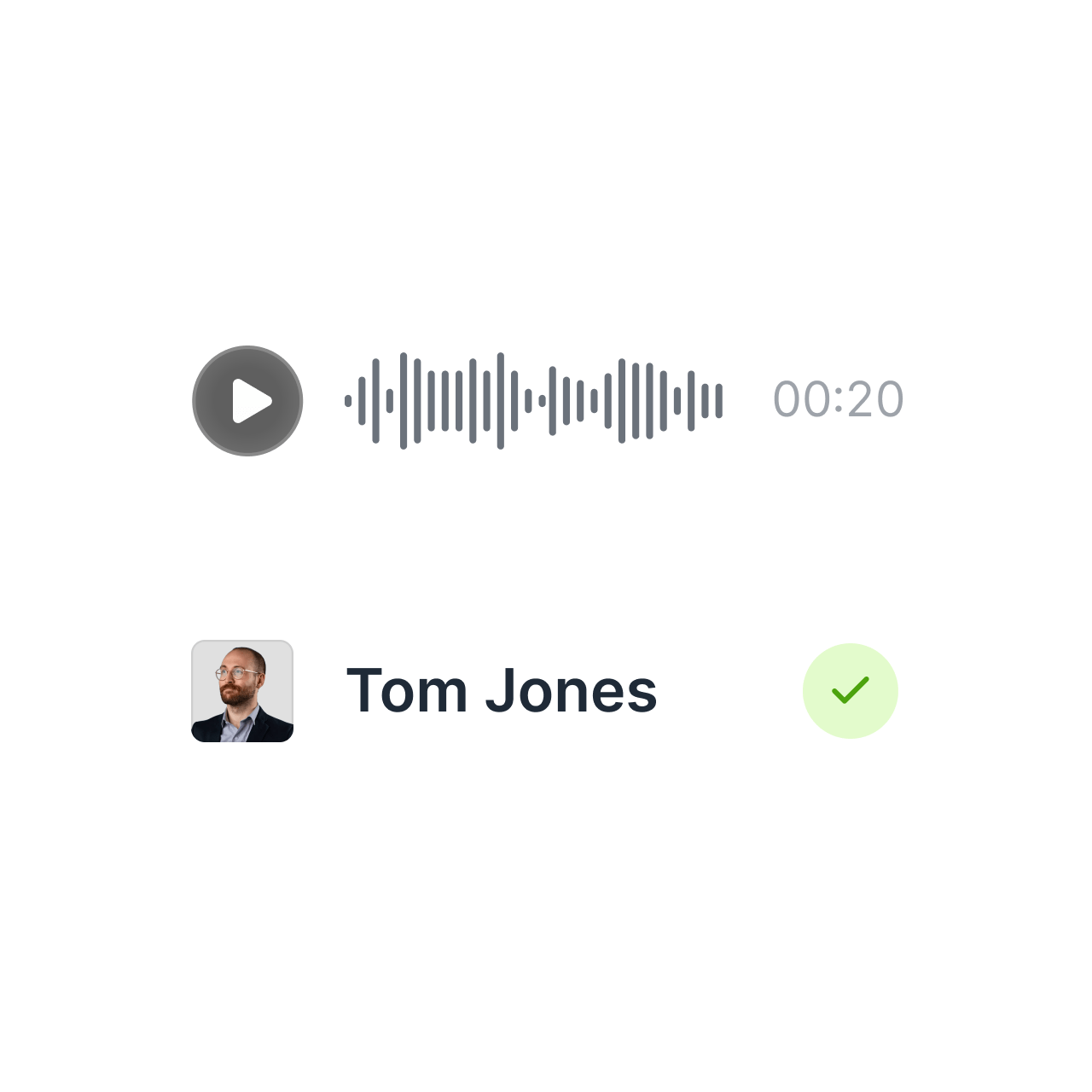This screenshot has height=1092, width=1092.
Task: Click the word Jones in the contact name
Action: (572, 690)
